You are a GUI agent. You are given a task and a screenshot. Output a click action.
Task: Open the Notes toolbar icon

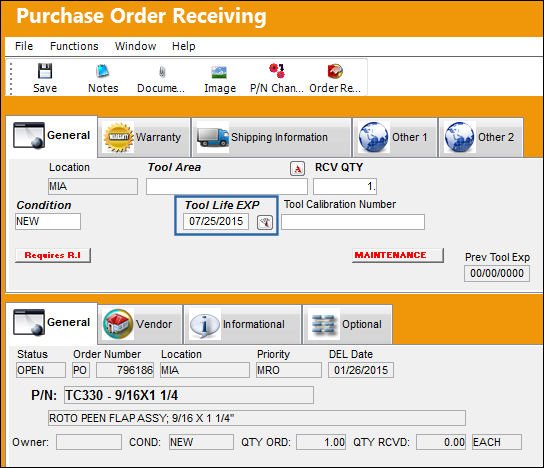[103, 71]
